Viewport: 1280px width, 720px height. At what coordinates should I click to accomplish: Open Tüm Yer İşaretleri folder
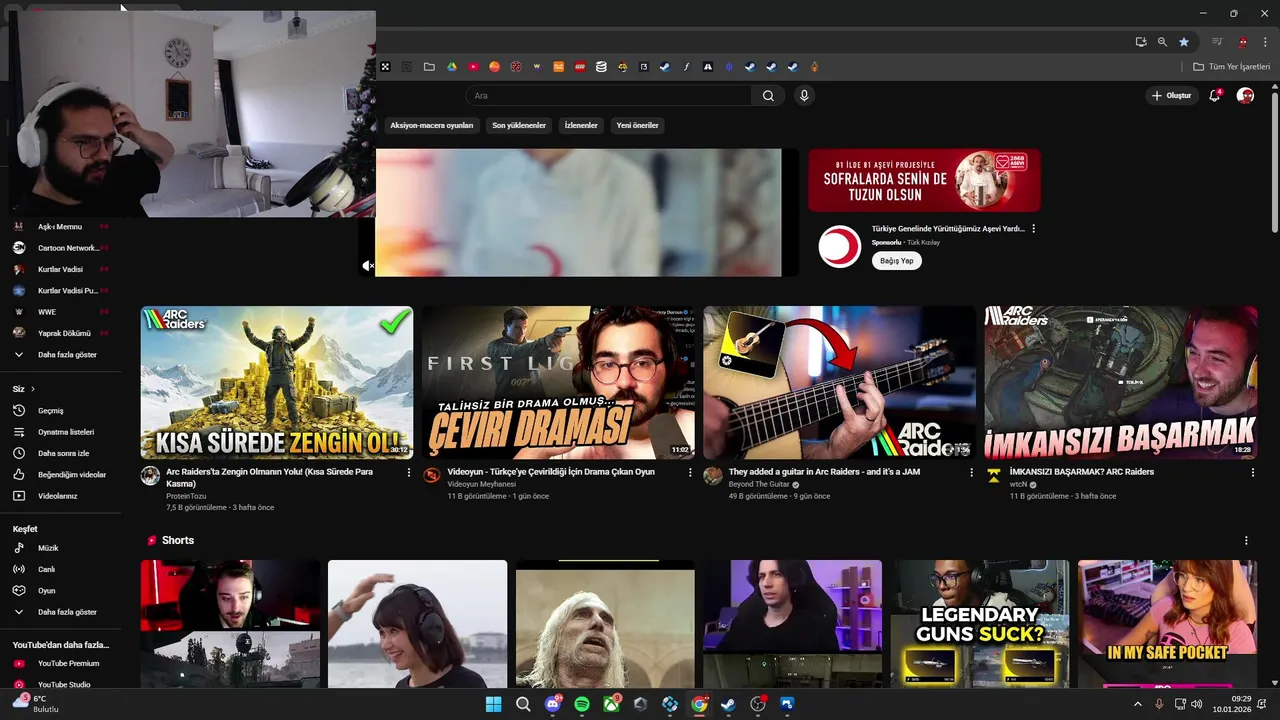tap(1231, 67)
